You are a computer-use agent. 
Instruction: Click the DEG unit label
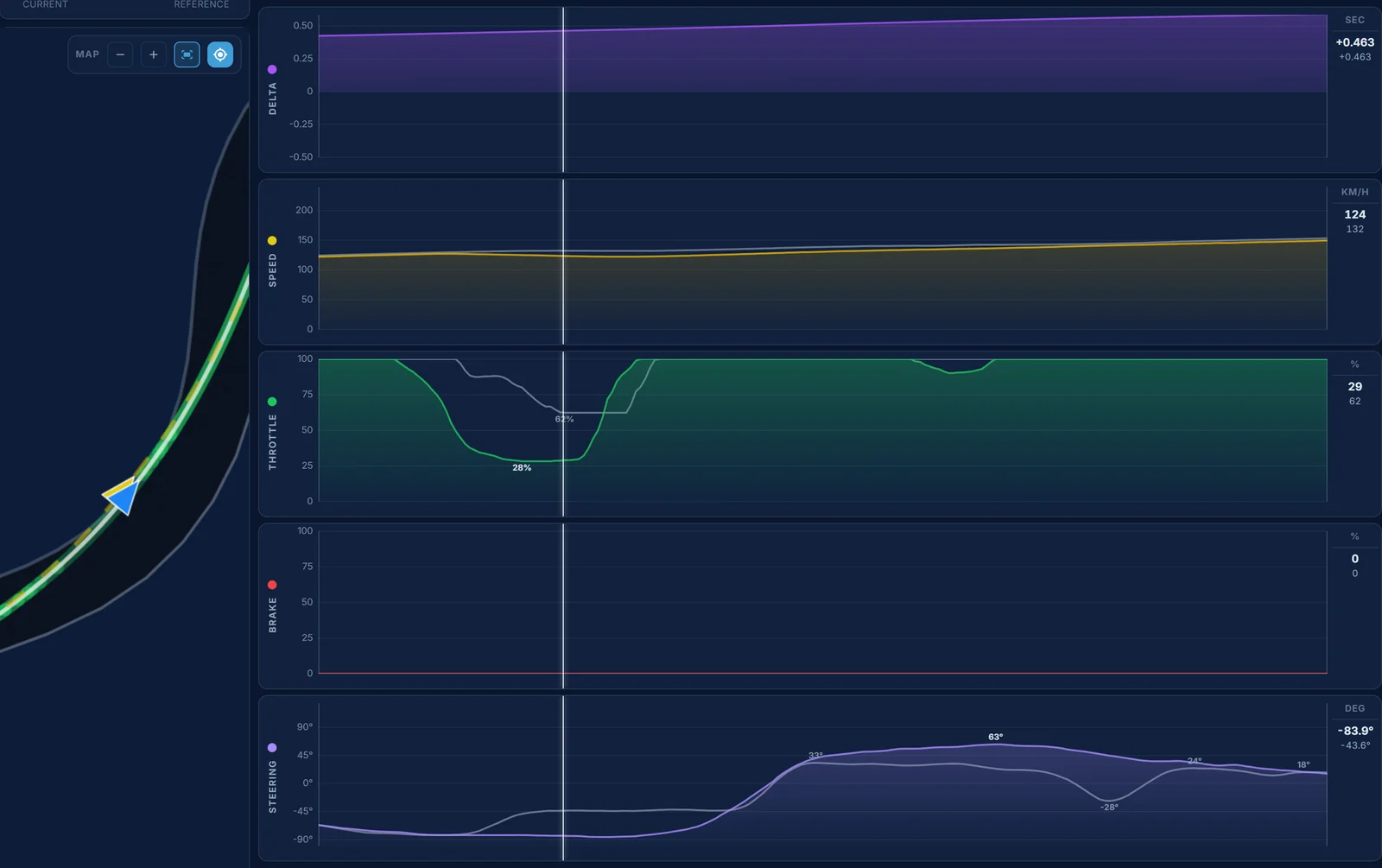[1354, 708]
